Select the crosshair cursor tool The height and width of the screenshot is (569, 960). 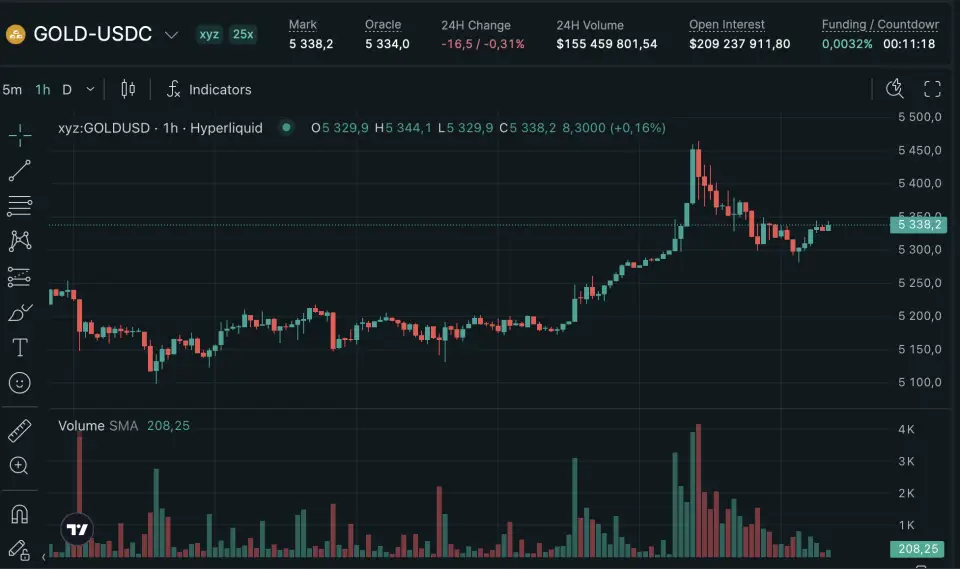[20, 135]
